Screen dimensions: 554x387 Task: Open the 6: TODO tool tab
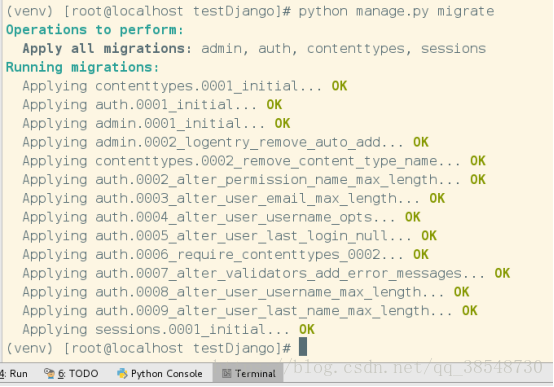(71, 373)
